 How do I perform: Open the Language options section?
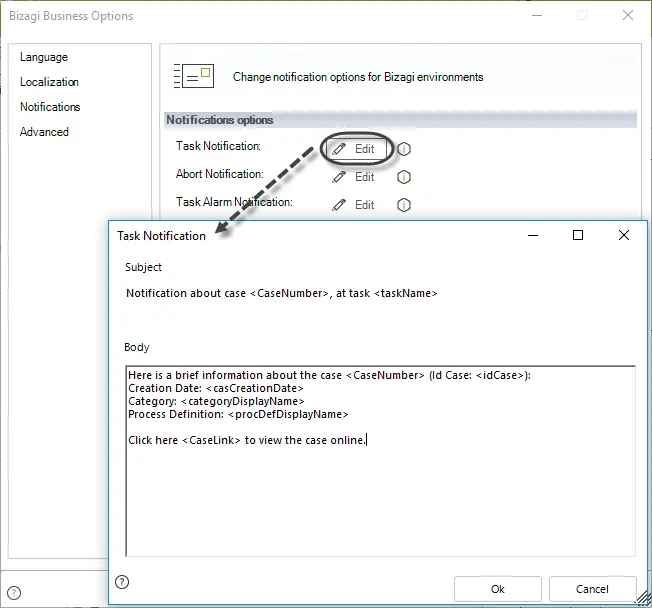[44, 57]
